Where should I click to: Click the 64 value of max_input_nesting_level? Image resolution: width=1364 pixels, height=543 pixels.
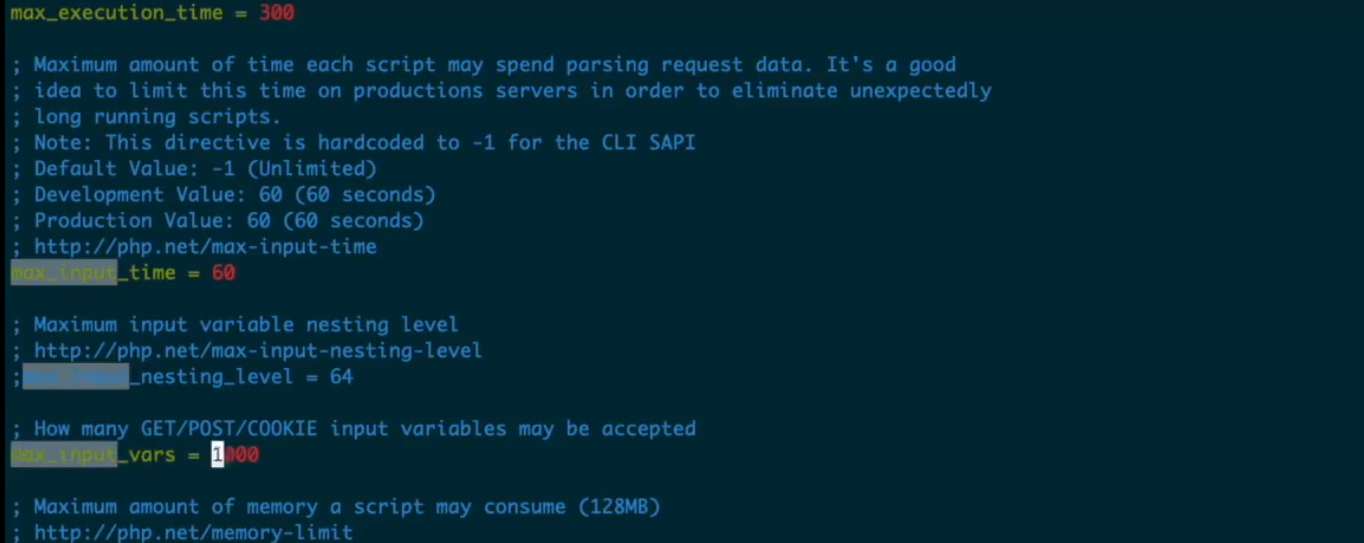(x=341, y=376)
